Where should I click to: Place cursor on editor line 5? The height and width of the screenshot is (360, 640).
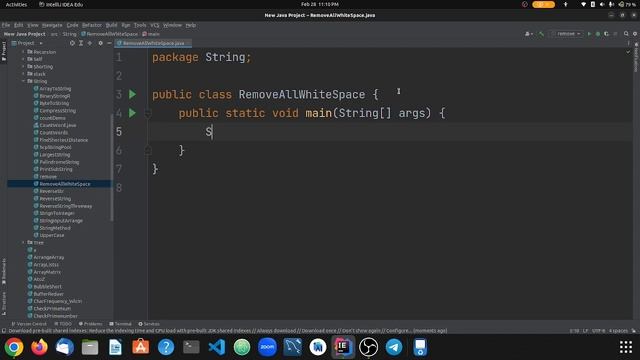[390, 131]
